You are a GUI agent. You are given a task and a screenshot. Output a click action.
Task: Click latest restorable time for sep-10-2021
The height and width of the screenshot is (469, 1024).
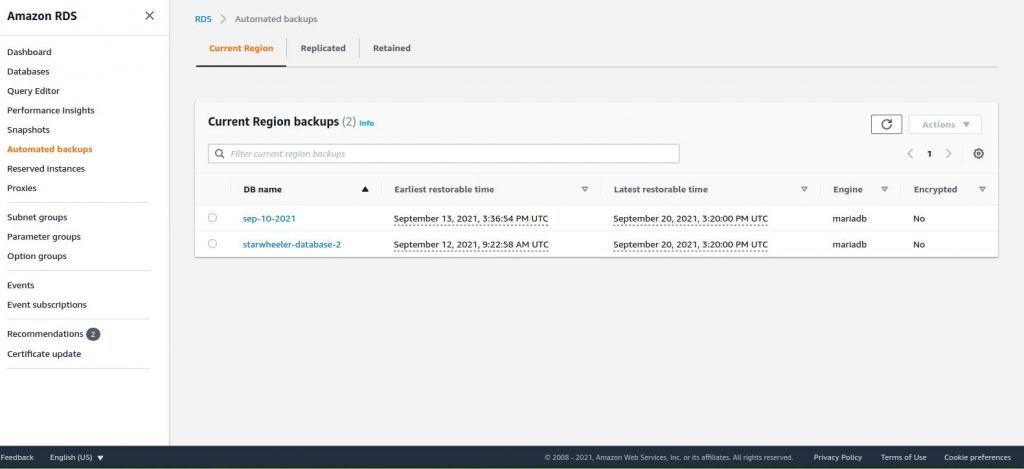690,218
